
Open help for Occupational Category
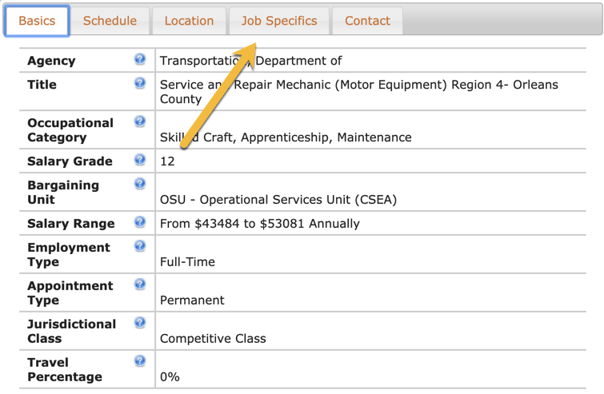[140, 121]
